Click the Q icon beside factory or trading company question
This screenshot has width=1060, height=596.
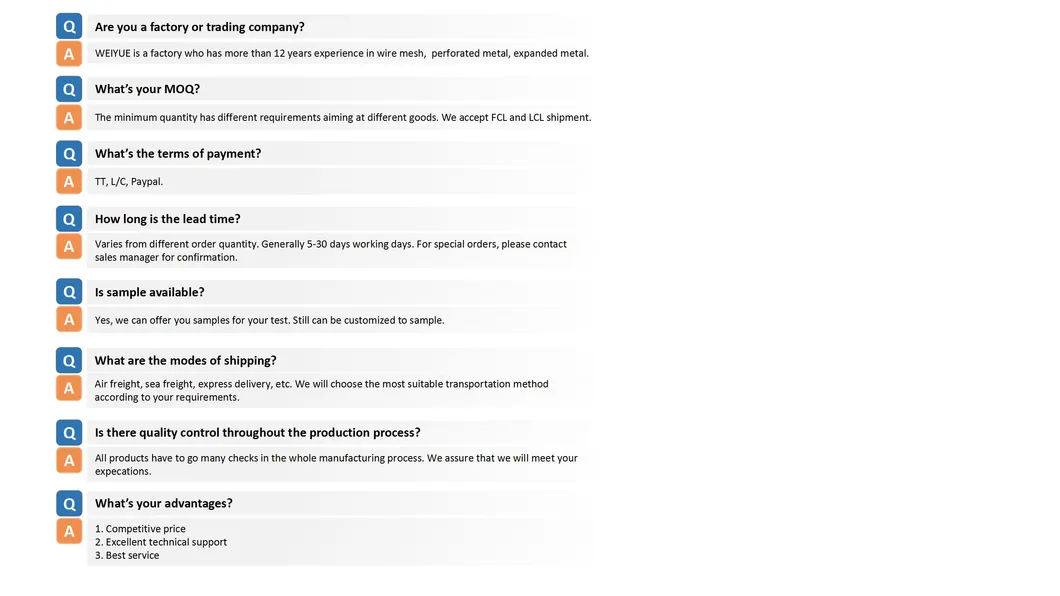[69, 27]
